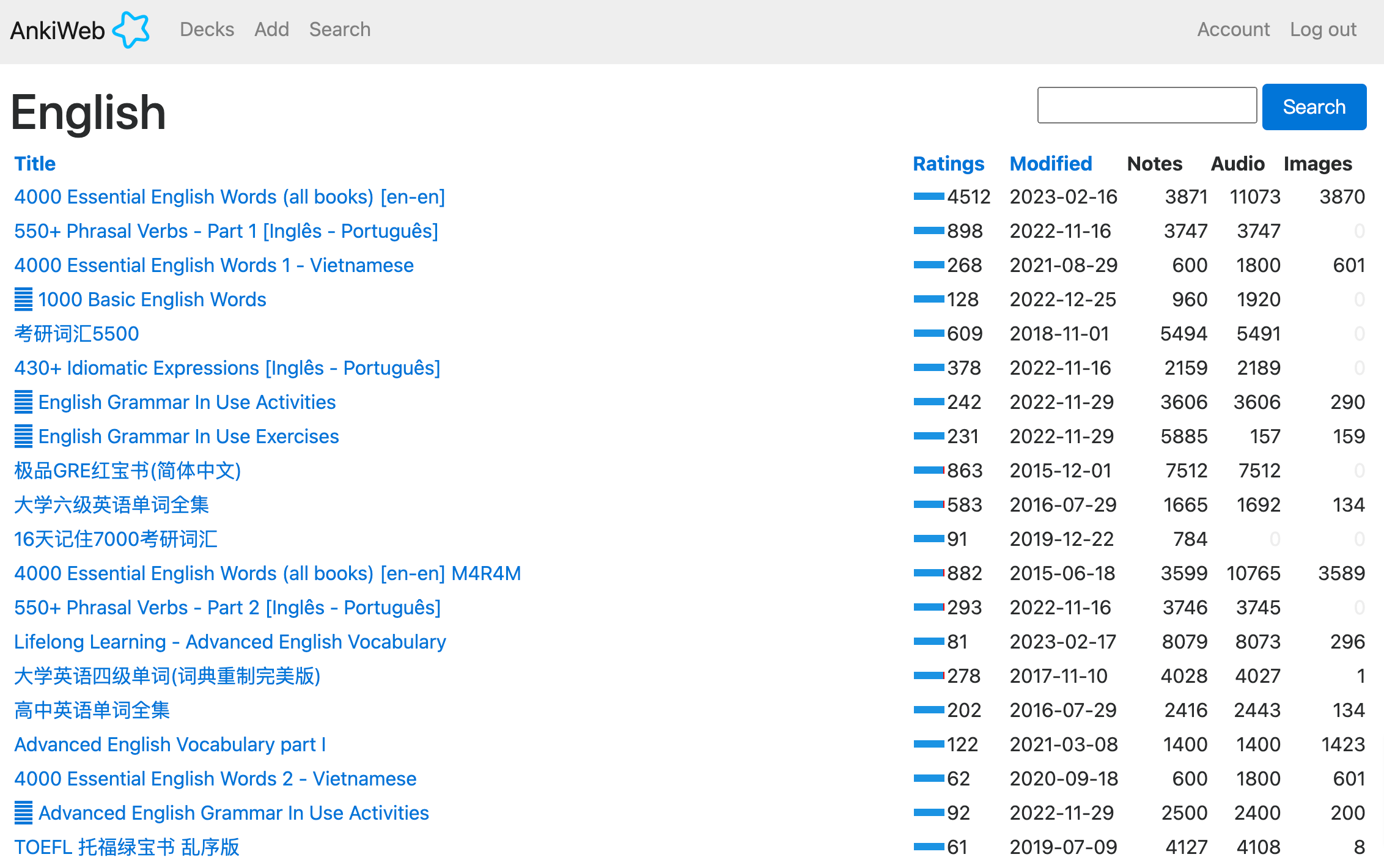Click the icon beside English Grammar In Use Activities
Image resolution: width=1384 pixels, height=868 pixels.
pyautogui.click(x=23, y=402)
